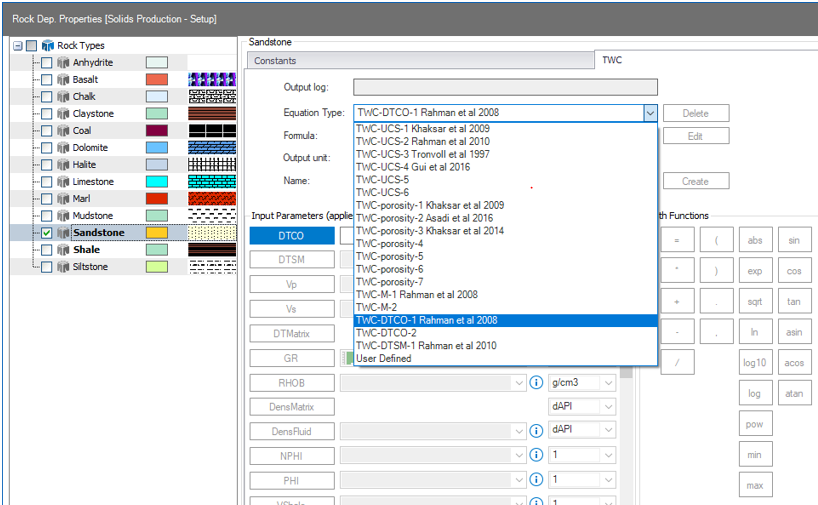Viewport: 818px width, 505px height.
Task: Click the Output log field
Action: pyautogui.click(x=505, y=87)
